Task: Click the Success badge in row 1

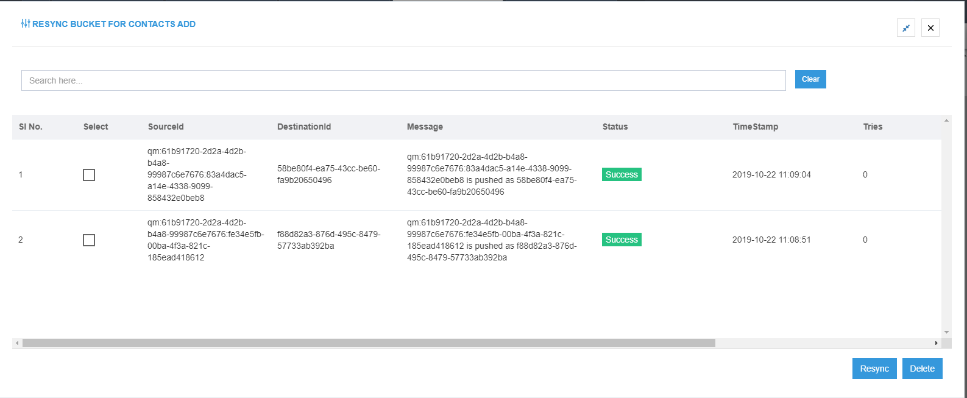Action: 622,175
